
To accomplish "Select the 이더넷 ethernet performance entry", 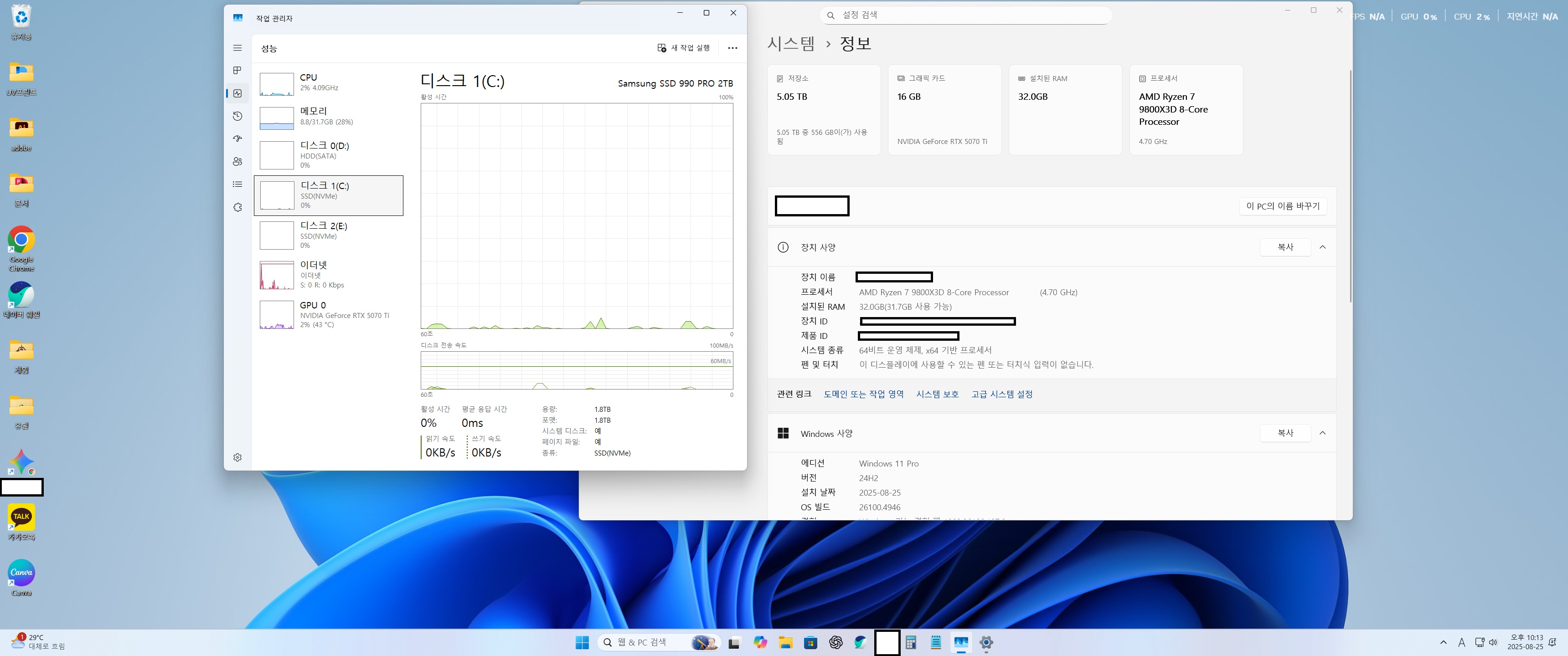I will point(329,275).
